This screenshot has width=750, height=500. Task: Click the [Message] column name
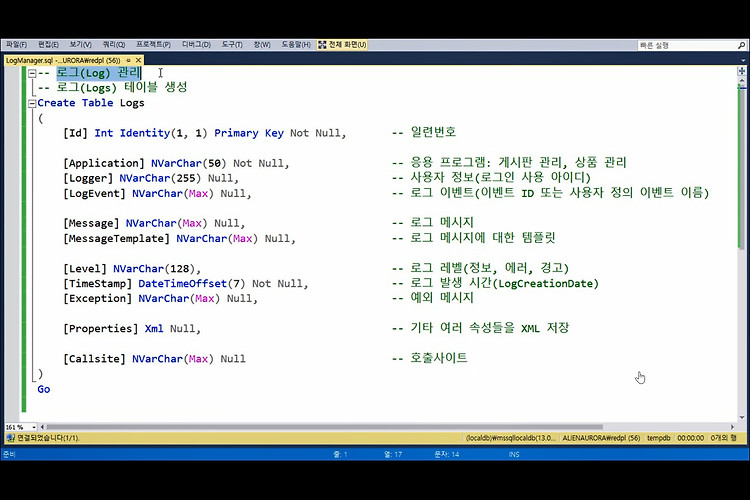click(x=91, y=223)
